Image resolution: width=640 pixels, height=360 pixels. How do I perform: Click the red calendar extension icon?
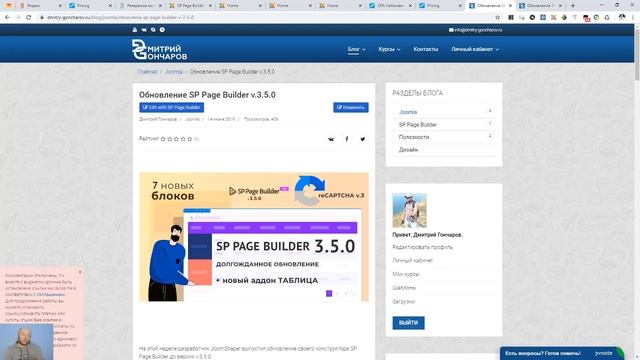coord(586,18)
